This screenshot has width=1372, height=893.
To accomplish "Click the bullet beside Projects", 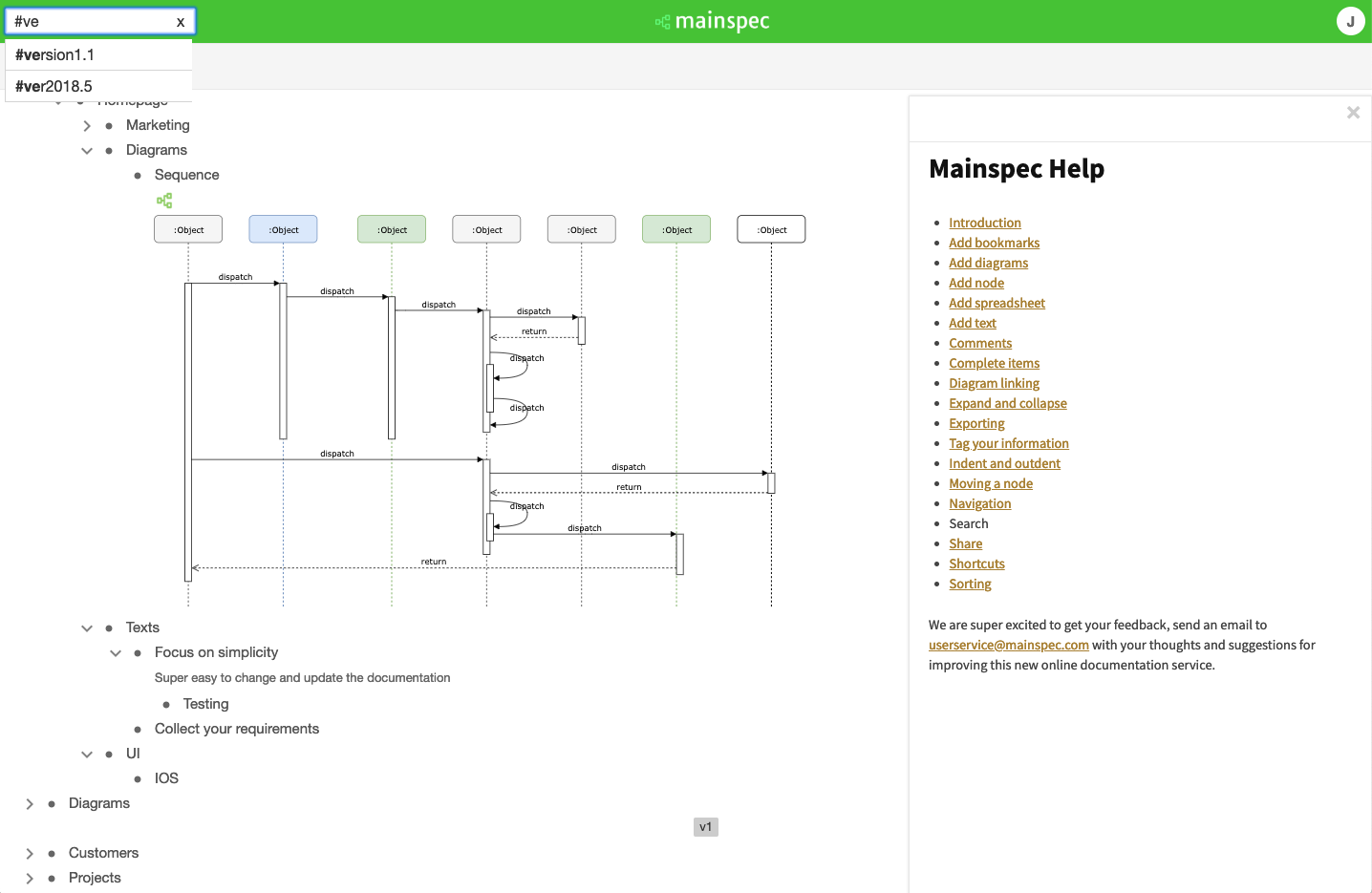I will click(x=52, y=878).
